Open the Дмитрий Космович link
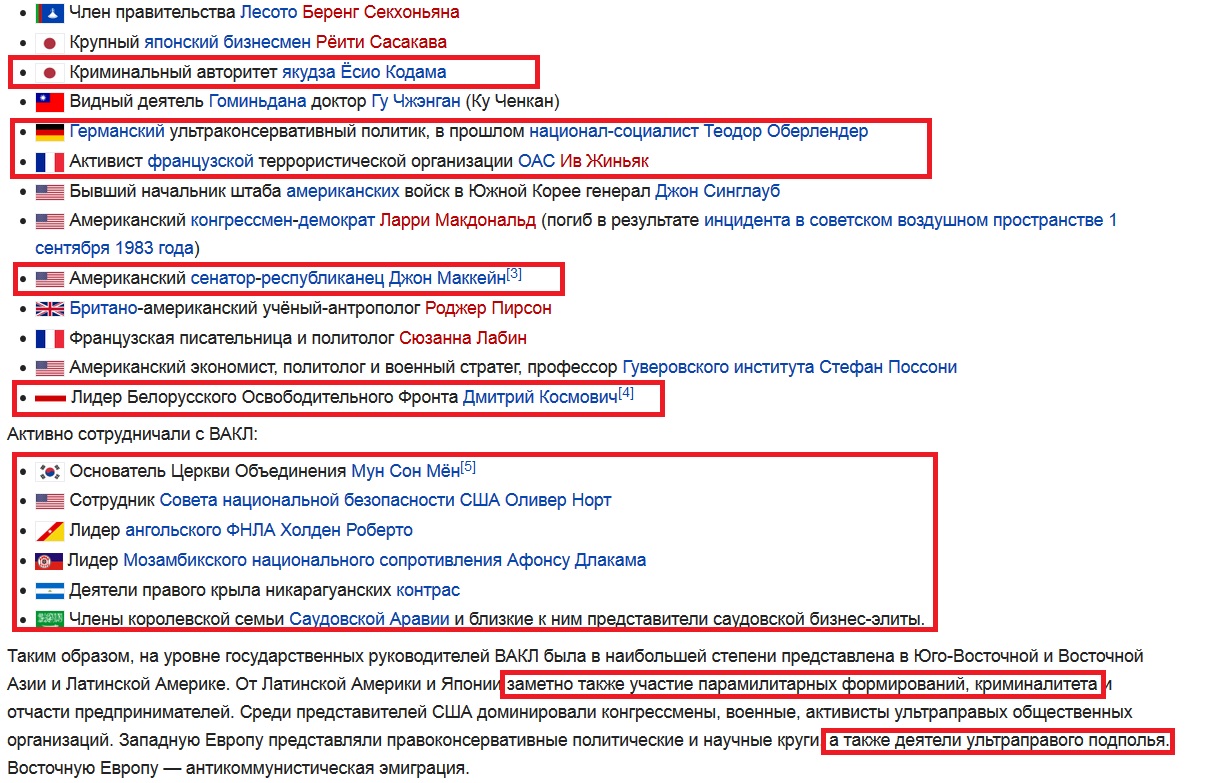This screenshot has width=1205, height=783. [x=540, y=398]
